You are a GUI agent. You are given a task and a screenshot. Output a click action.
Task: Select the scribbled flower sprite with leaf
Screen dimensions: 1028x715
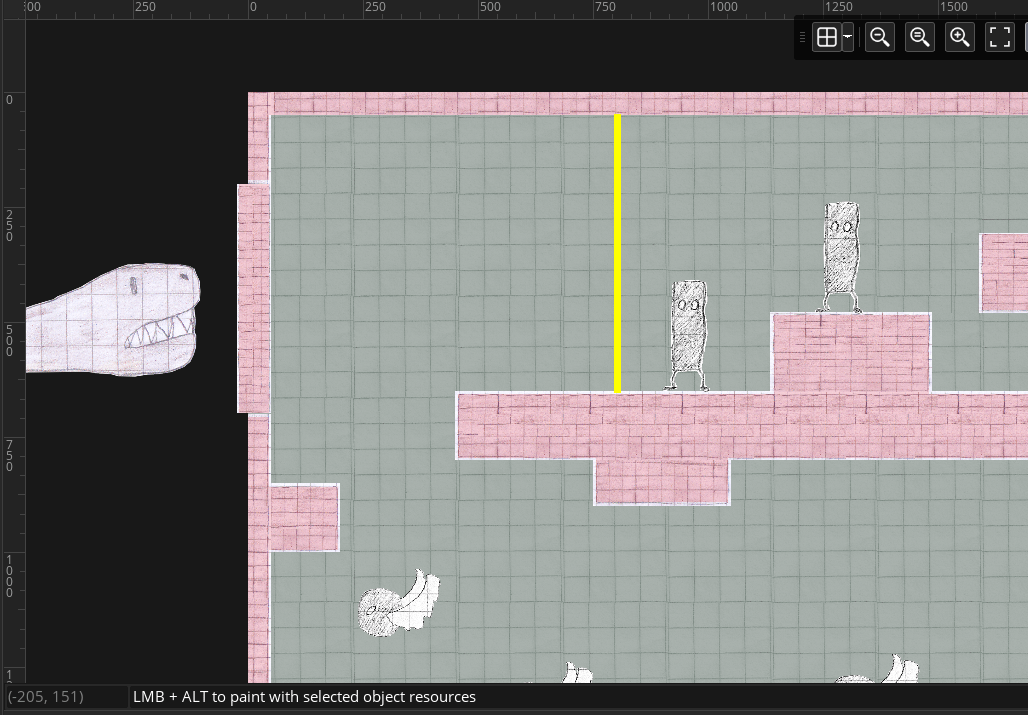(x=399, y=603)
